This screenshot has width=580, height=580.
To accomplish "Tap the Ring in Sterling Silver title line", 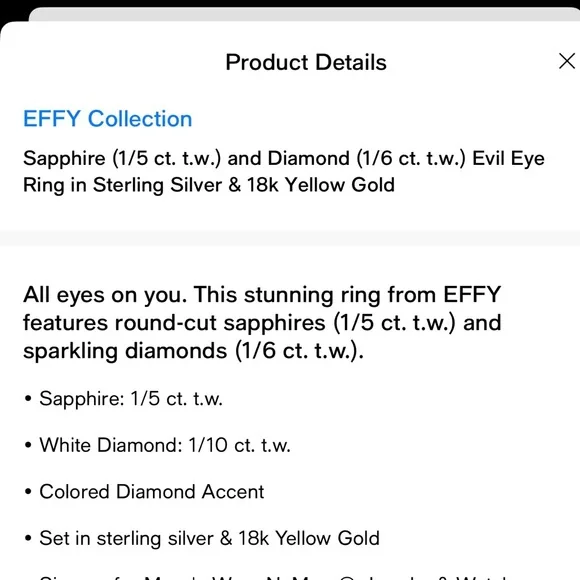I will coord(209,185).
